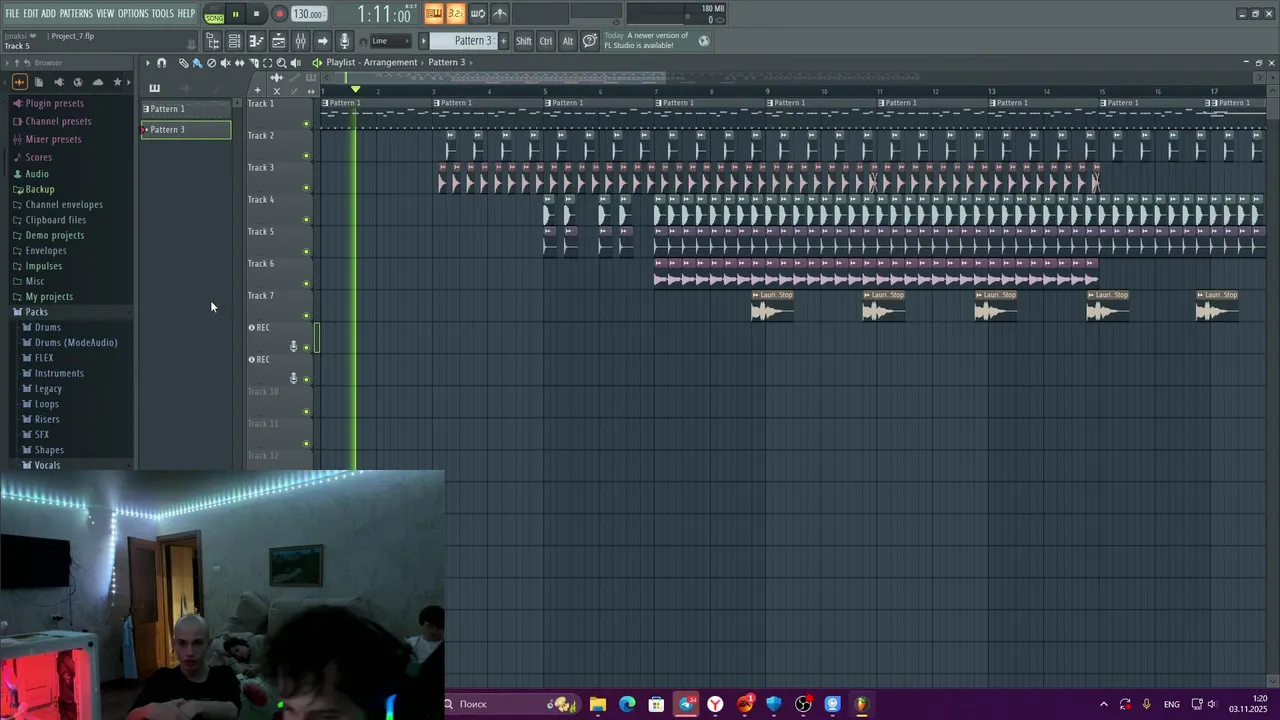Expand the Loops folder in browser
The width and height of the screenshot is (1280, 720).
pos(46,404)
